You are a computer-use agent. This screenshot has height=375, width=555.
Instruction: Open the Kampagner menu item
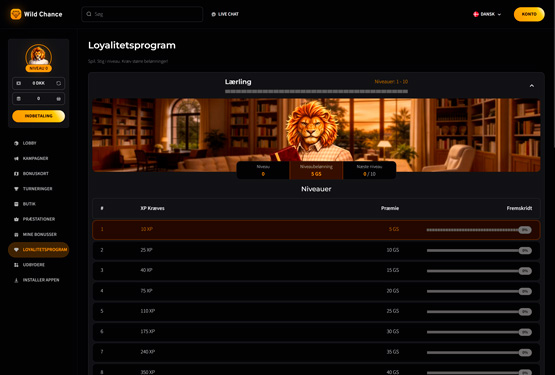[39, 158]
